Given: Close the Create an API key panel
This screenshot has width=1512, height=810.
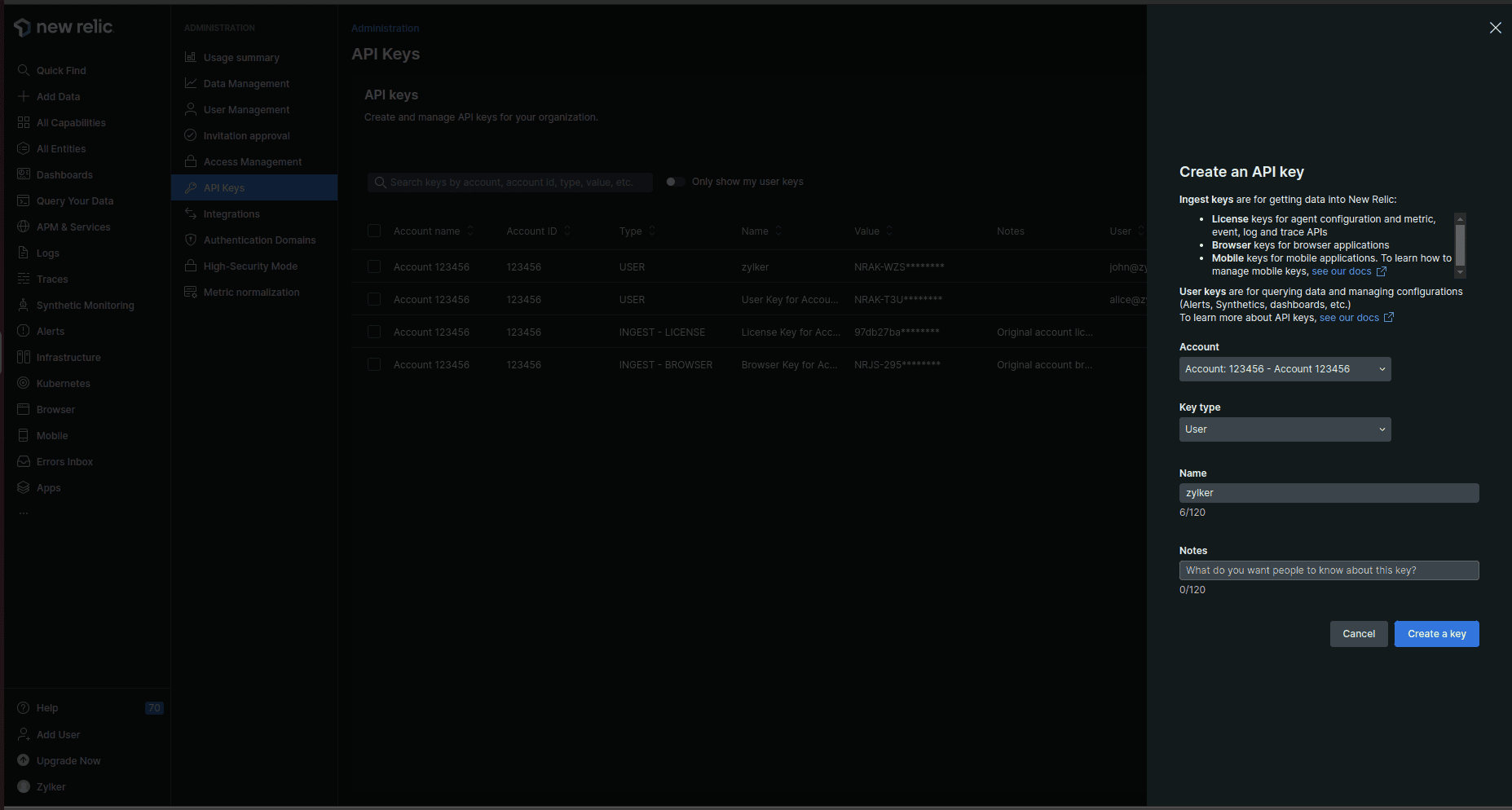Looking at the screenshot, I should [1495, 28].
